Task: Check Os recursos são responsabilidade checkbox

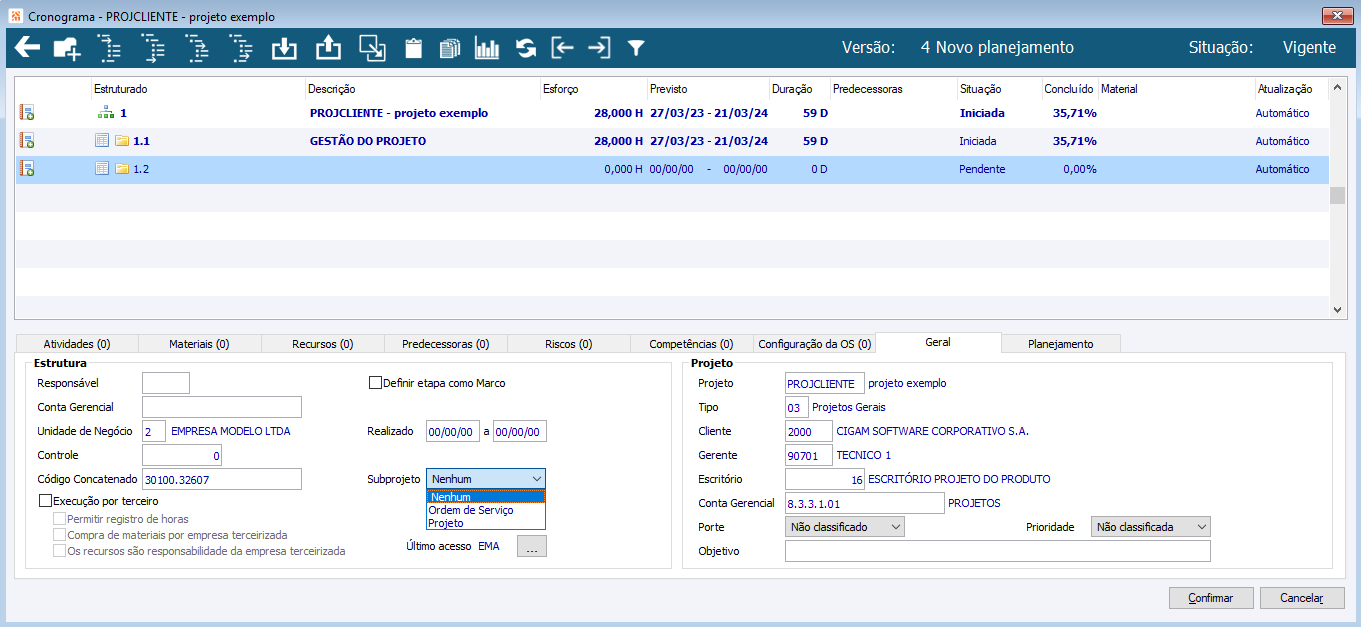Action: coord(60,551)
